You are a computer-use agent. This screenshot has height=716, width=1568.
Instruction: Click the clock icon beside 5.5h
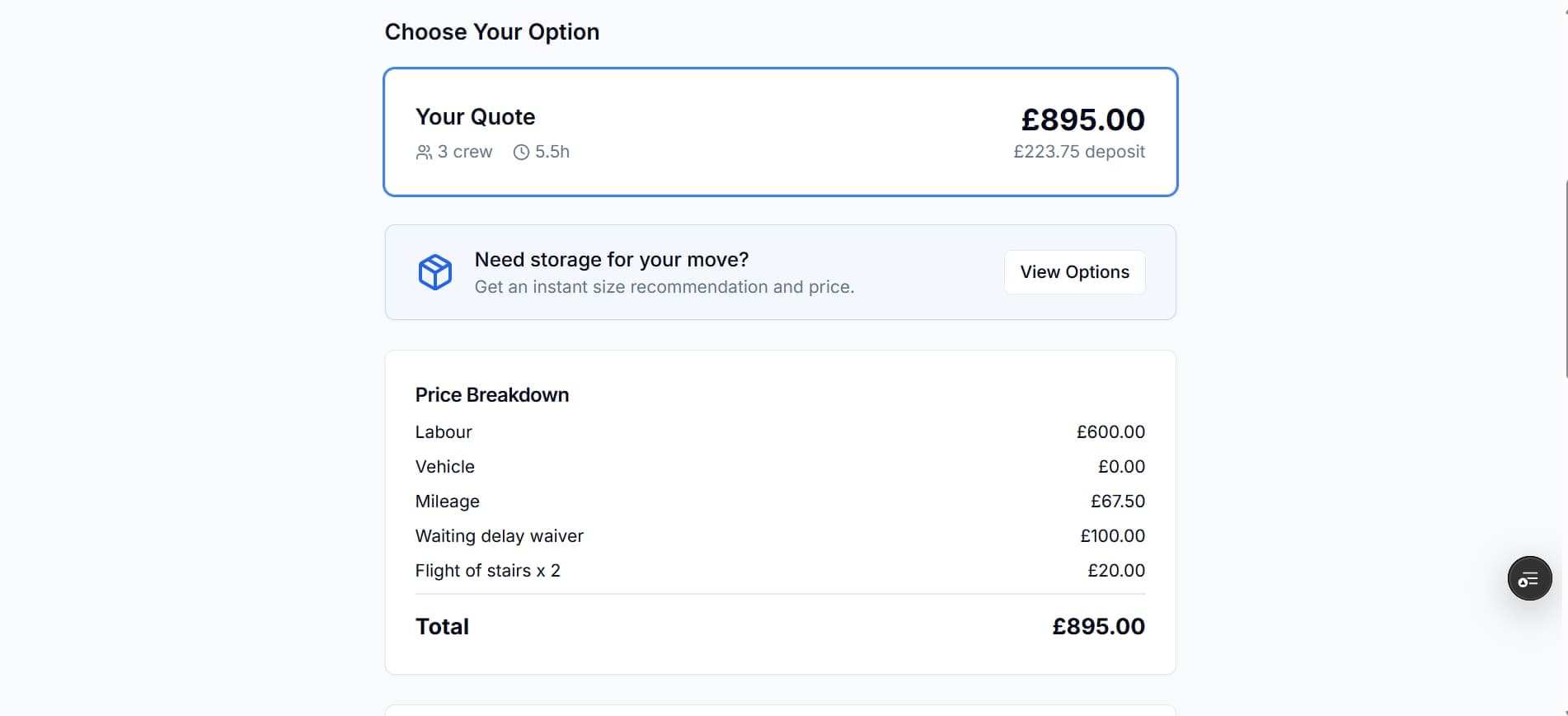click(521, 153)
